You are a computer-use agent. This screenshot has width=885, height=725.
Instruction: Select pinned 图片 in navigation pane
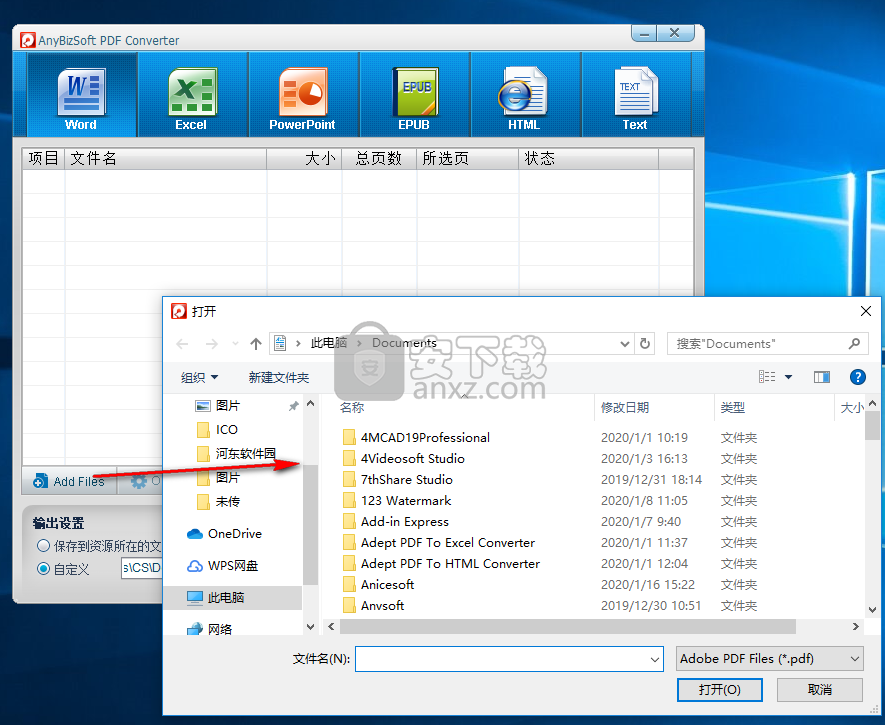tap(228, 406)
